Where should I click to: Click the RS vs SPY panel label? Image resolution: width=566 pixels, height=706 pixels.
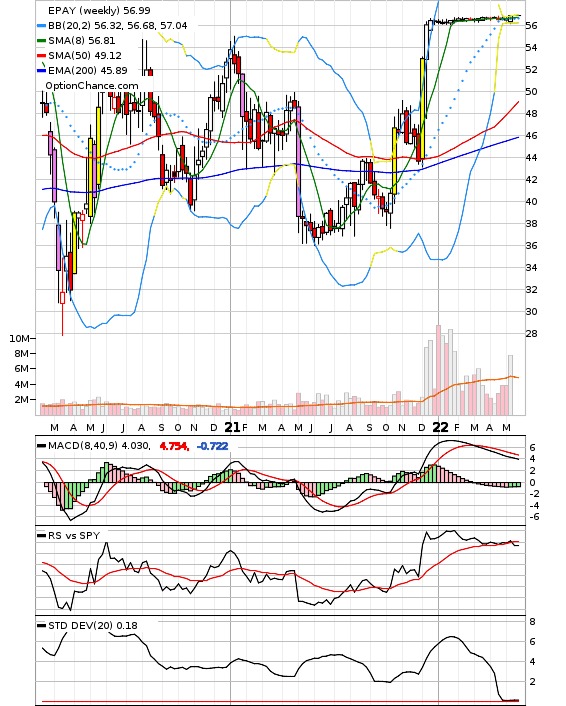tap(74, 535)
